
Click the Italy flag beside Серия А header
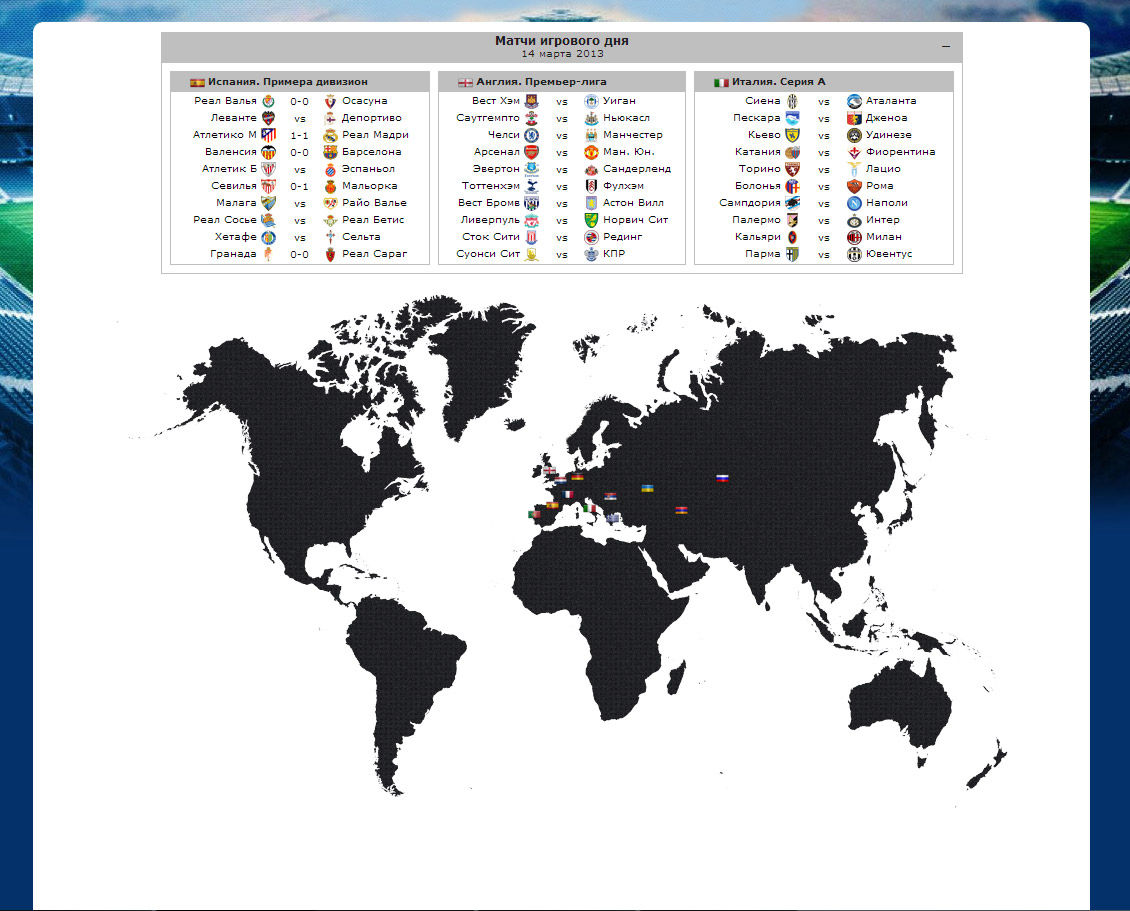tap(721, 82)
